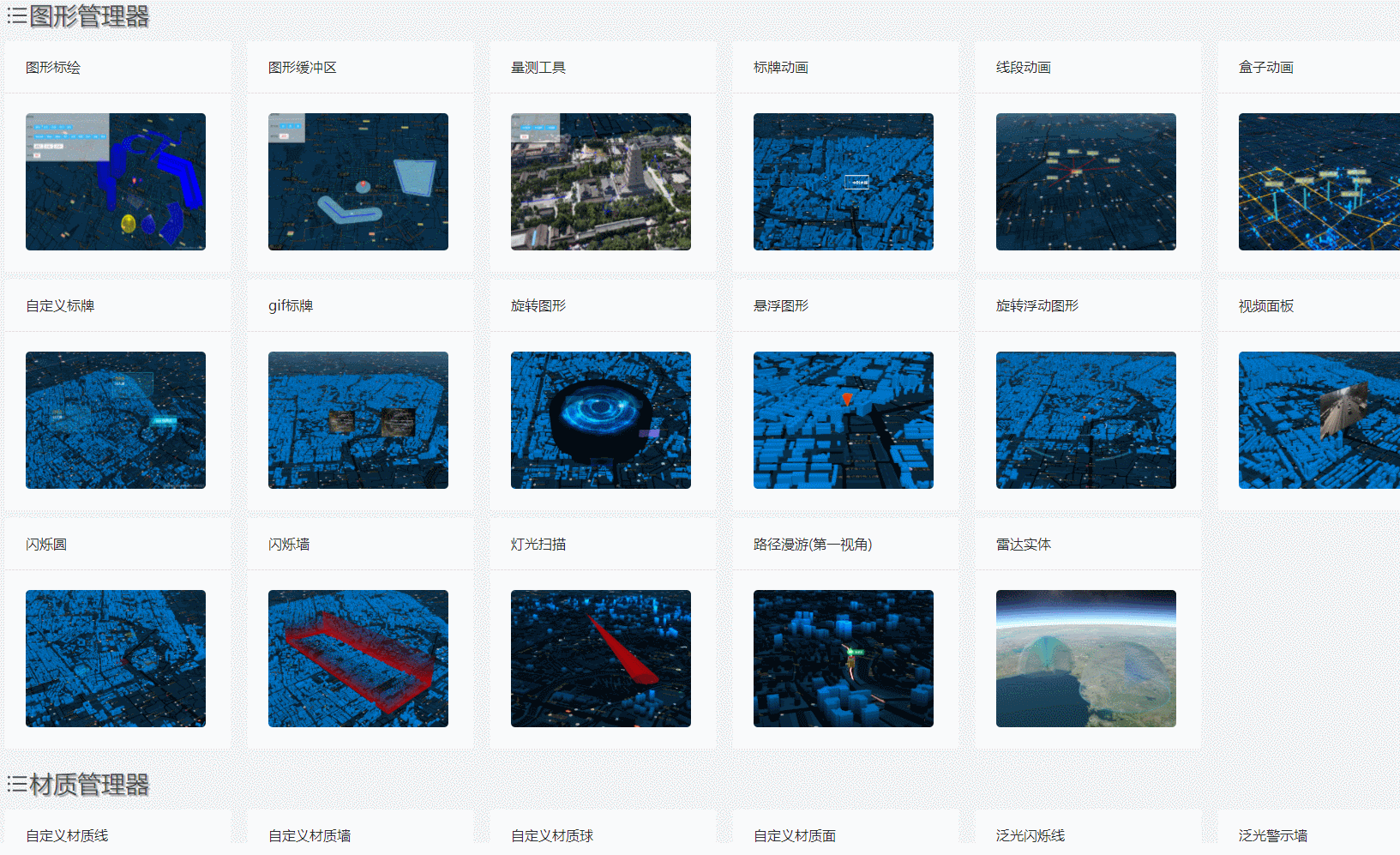1400x855 pixels.
Task: Open the 图形缓冲区 example thumbnail
Action: [358, 182]
